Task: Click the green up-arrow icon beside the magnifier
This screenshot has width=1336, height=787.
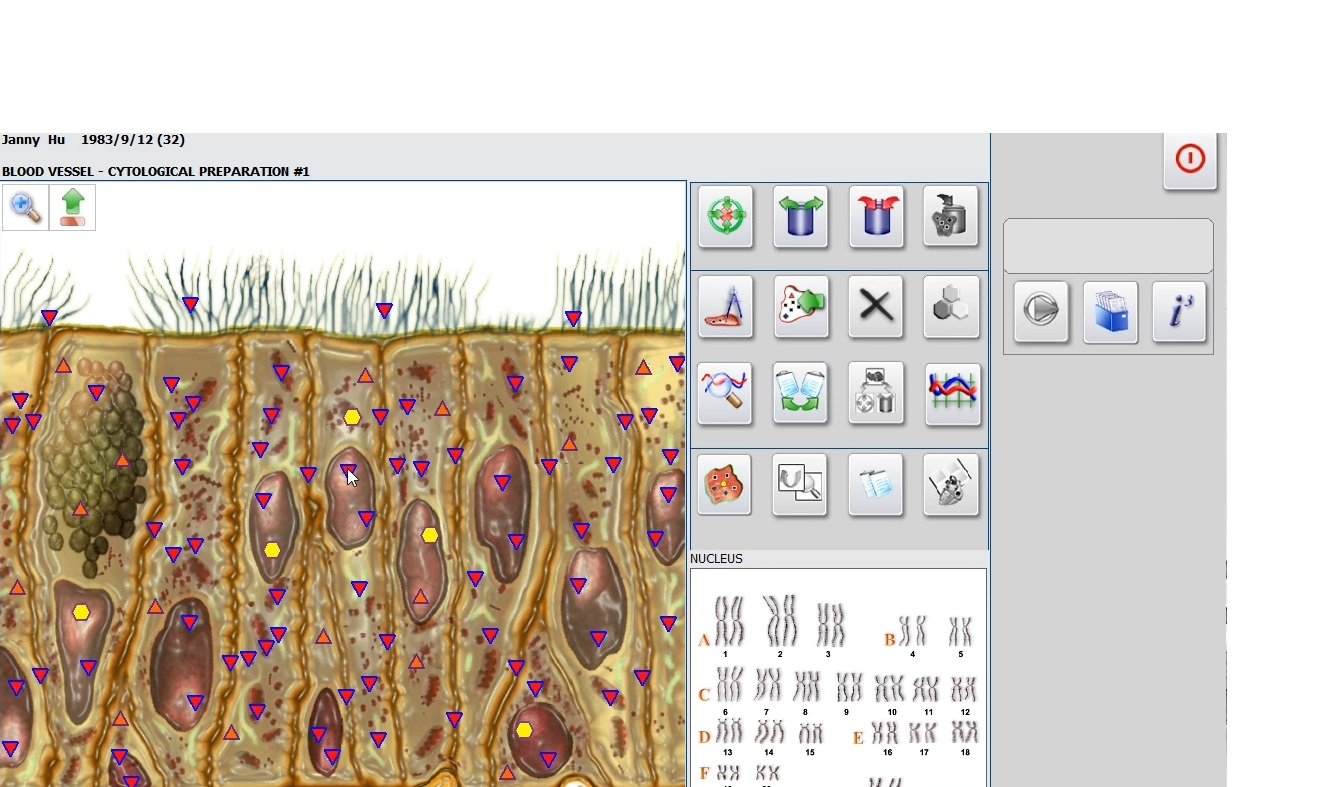Action: [x=72, y=207]
